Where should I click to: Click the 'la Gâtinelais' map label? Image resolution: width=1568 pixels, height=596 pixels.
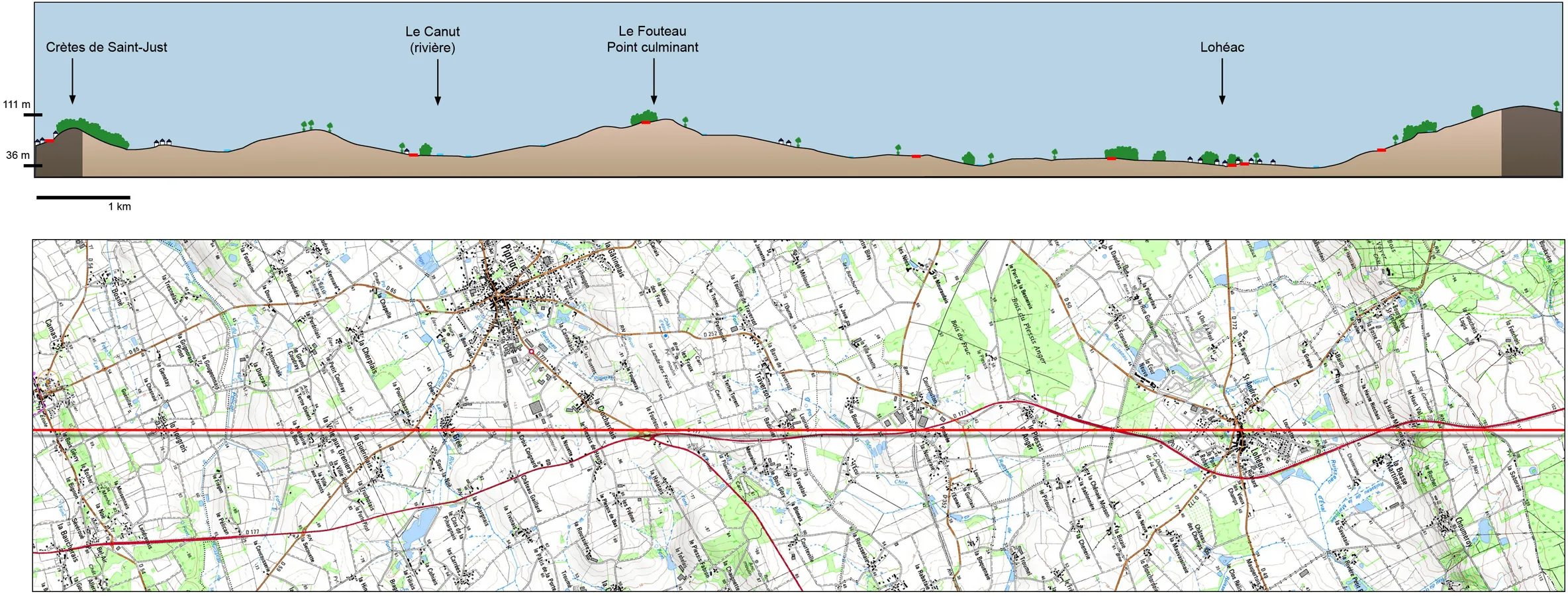click(615, 260)
